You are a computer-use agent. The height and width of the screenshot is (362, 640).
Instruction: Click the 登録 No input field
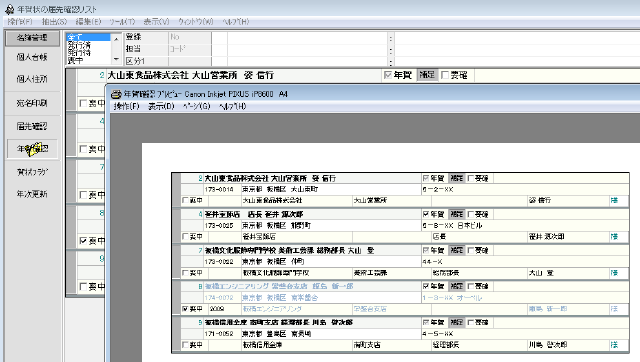(189, 37)
